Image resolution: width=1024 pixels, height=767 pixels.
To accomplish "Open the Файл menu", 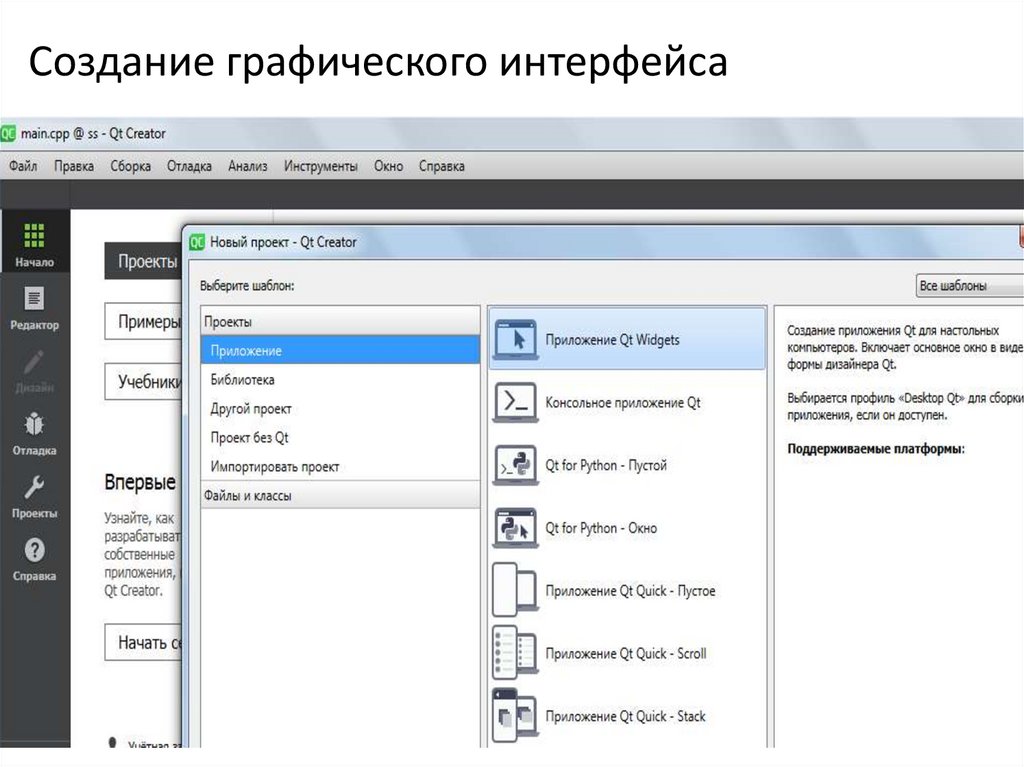I will [x=23, y=166].
